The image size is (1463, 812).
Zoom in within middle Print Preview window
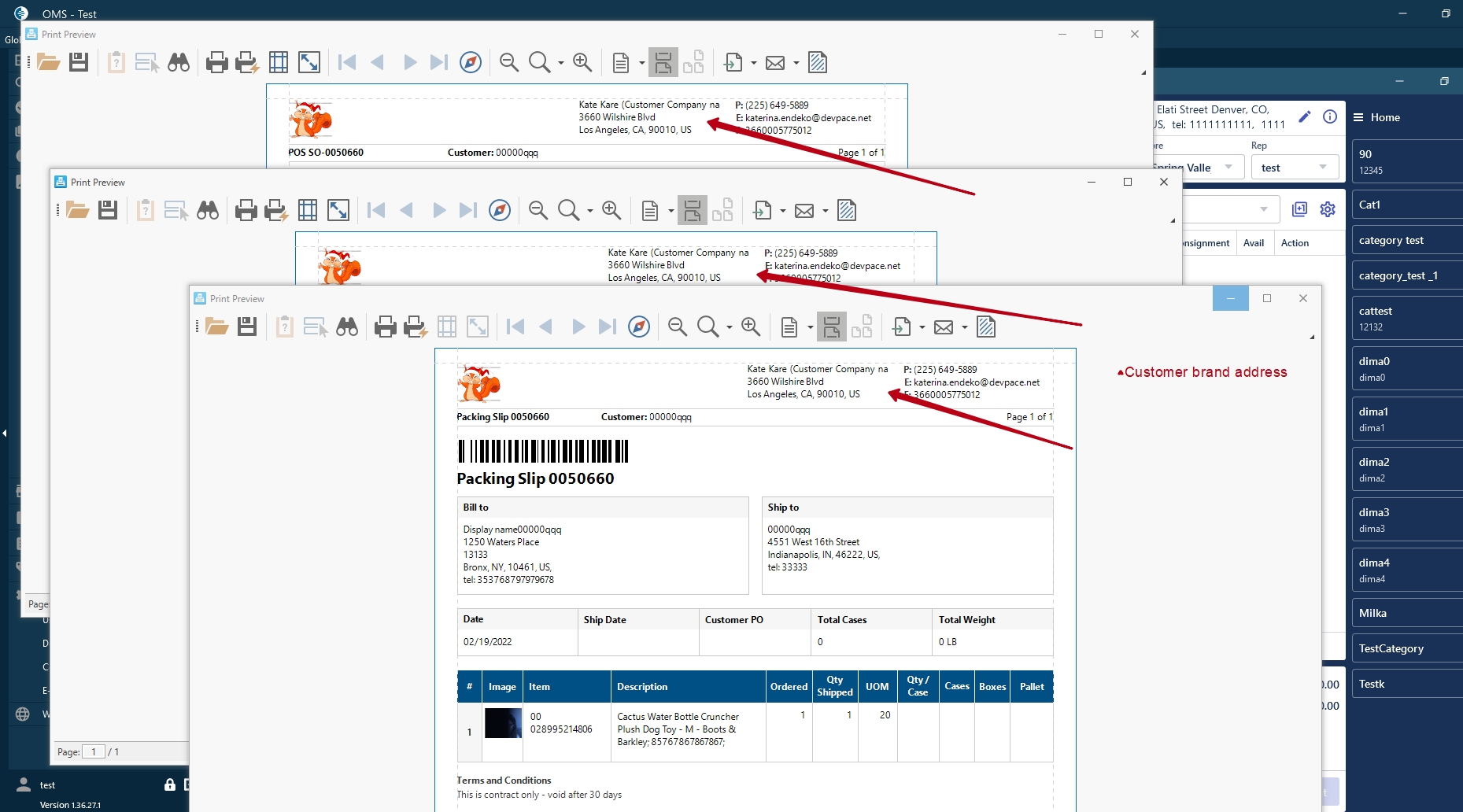coord(611,210)
